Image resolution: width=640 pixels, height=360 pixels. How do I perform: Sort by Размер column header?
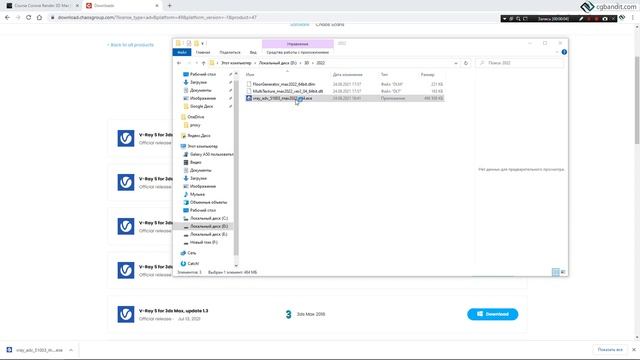pos(427,75)
